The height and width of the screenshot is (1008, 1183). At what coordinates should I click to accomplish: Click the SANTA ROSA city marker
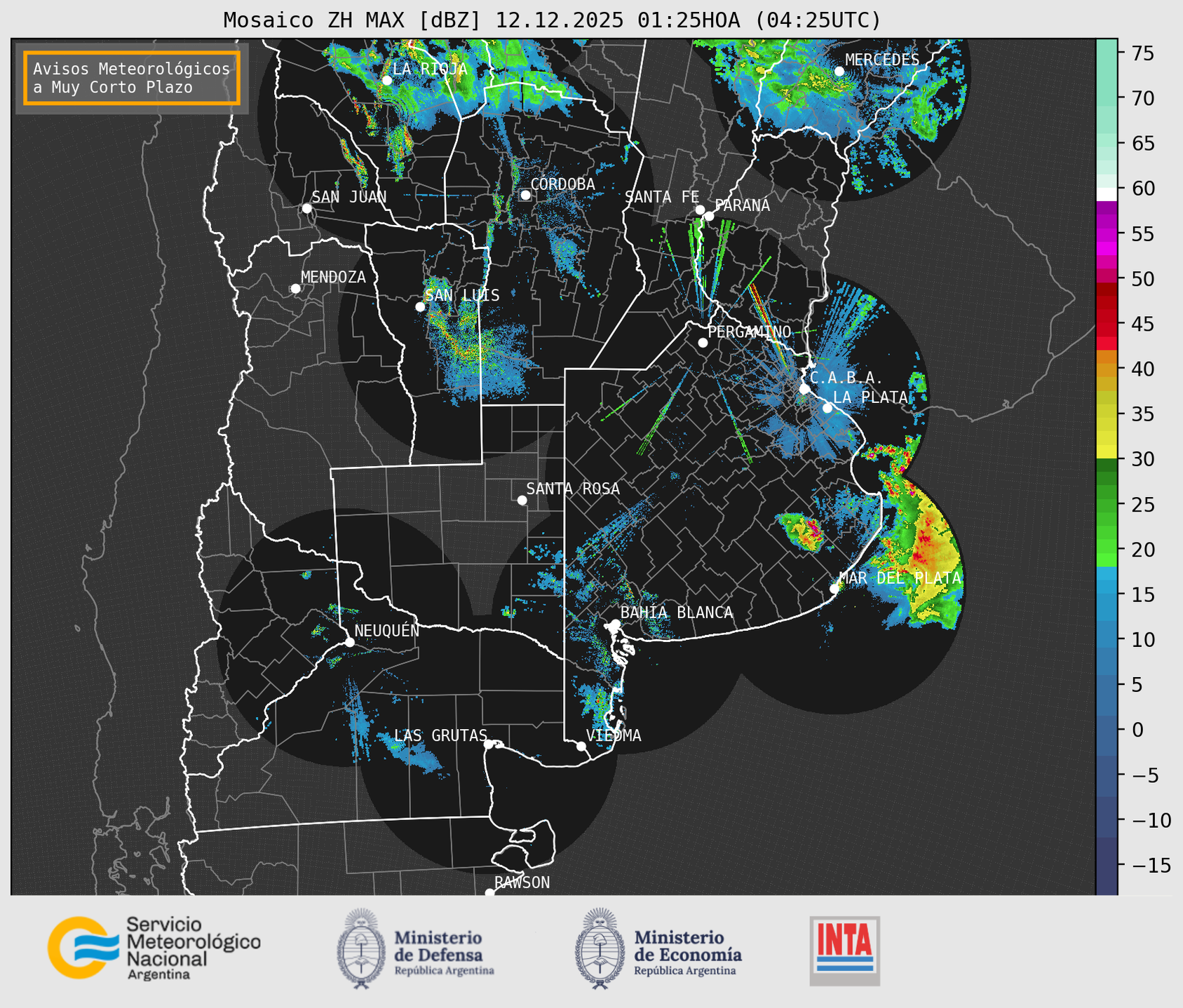[x=522, y=500]
